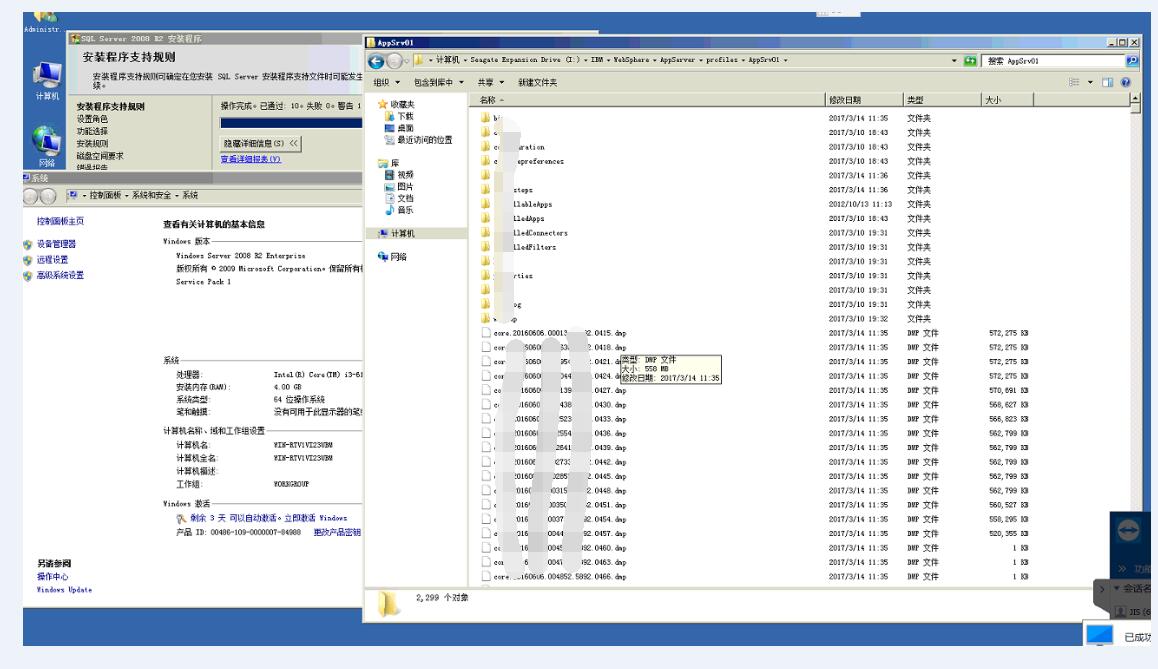Image resolution: width=1158 pixels, height=669 pixels.
Task: Sort by 大小 column header
Action: tap(1007, 100)
